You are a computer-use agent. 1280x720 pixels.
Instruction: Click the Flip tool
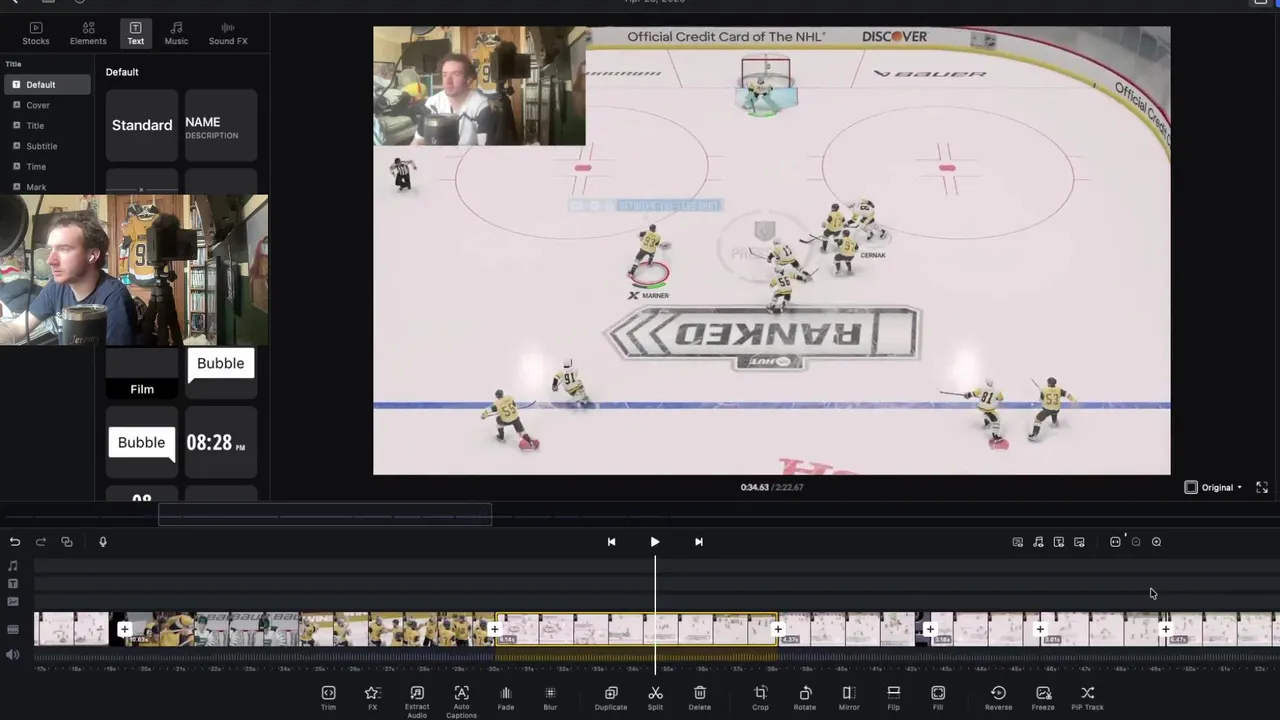point(894,698)
